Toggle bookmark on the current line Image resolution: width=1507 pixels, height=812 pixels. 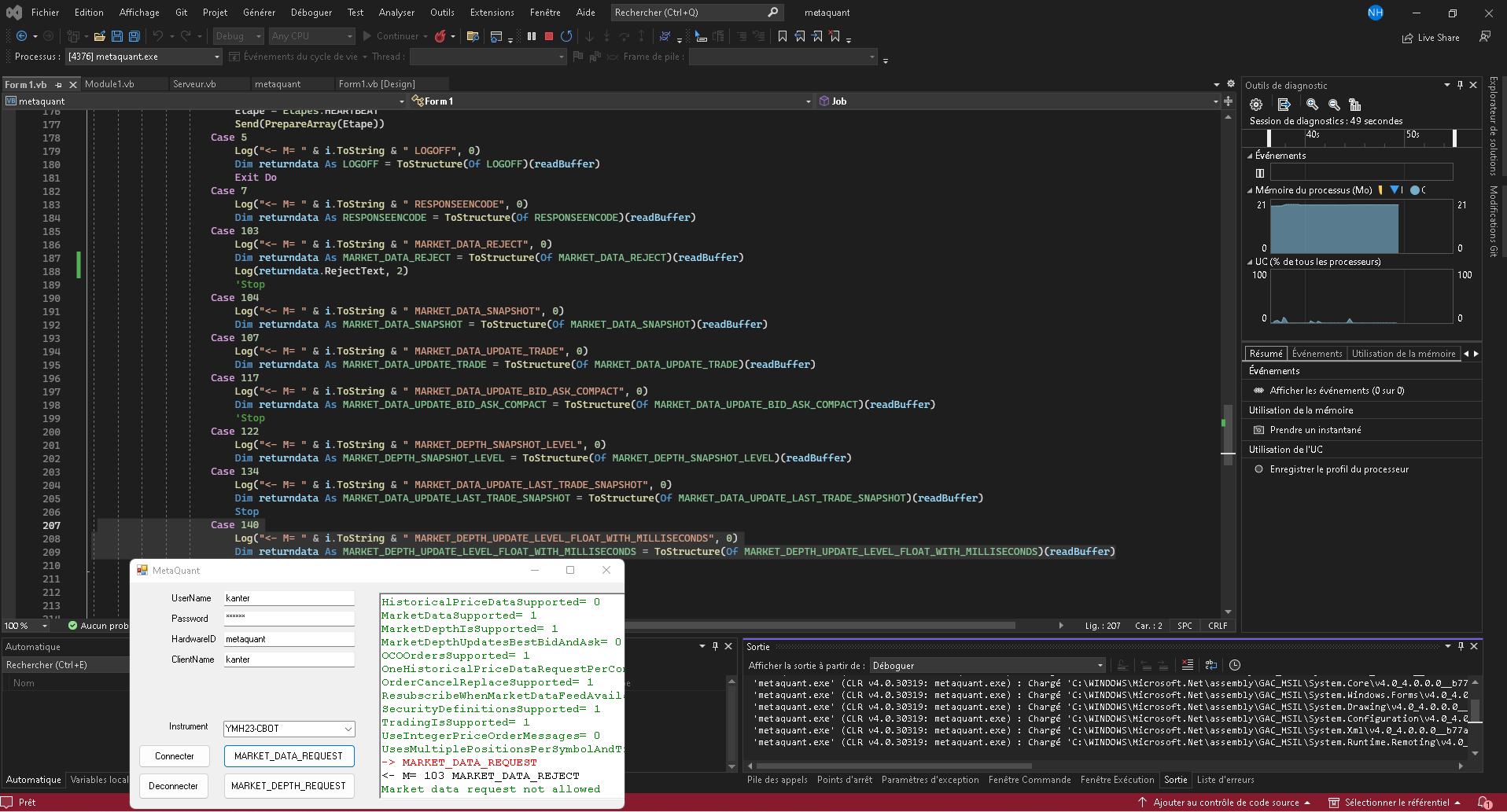[x=783, y=36]
